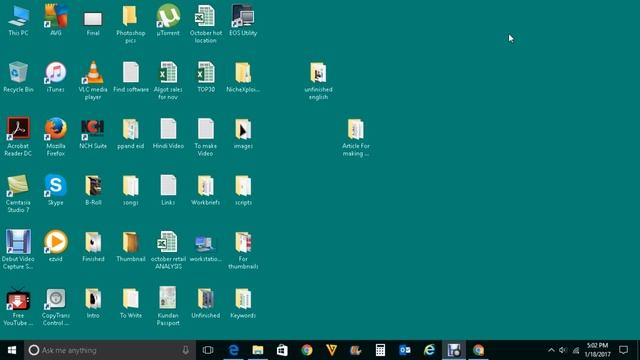Launch Internet Explorer from taskbar
640x360 pixels.
pyautogui.click(x=429, y=350)
